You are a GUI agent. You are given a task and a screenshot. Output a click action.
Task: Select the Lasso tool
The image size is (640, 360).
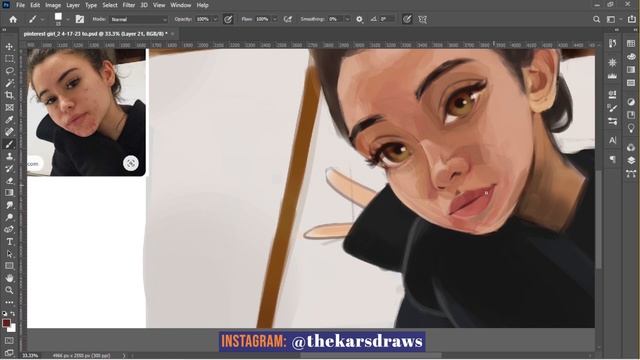(9, 71)
